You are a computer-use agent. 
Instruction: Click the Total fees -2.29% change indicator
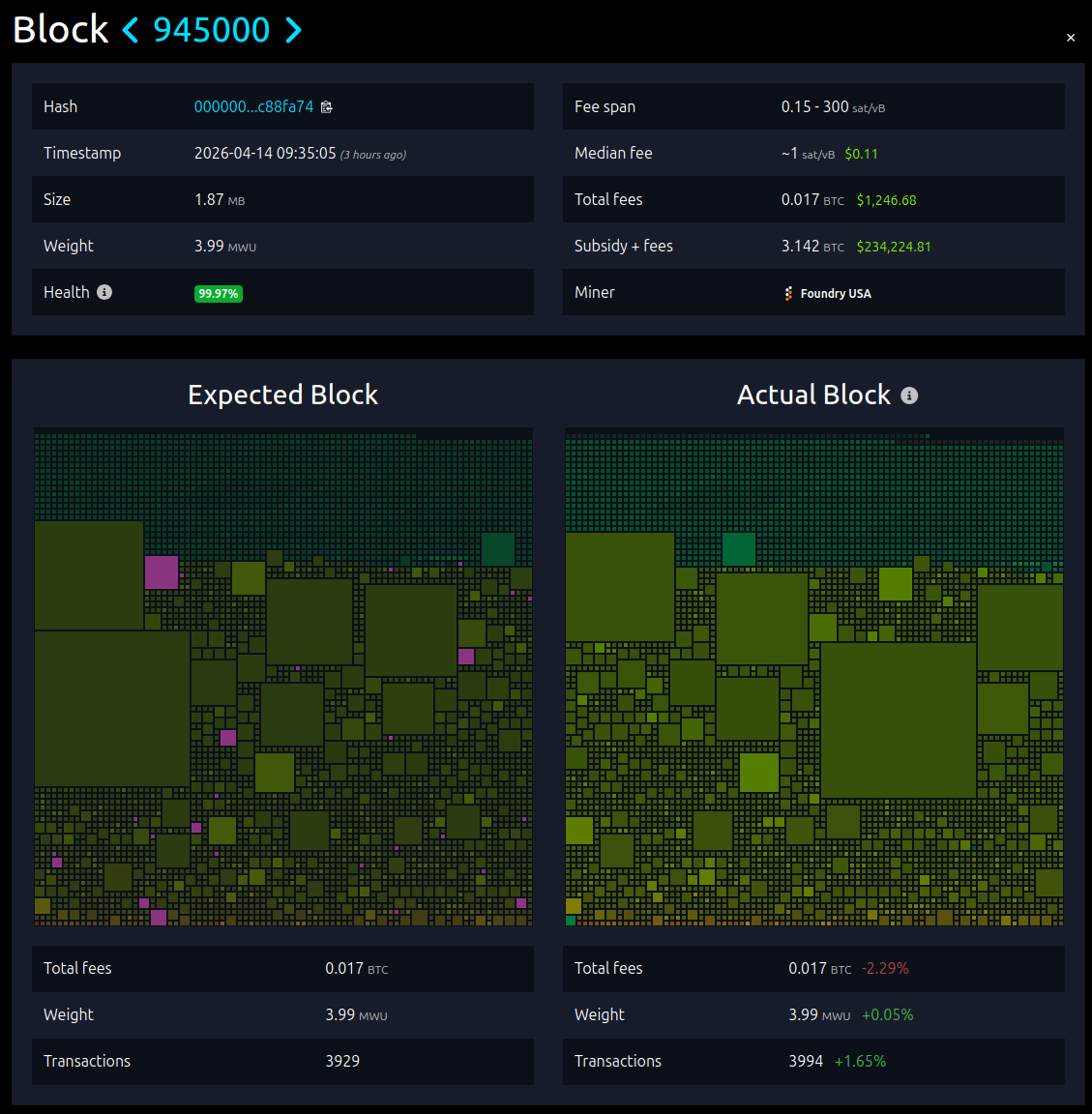click(885, 968)
